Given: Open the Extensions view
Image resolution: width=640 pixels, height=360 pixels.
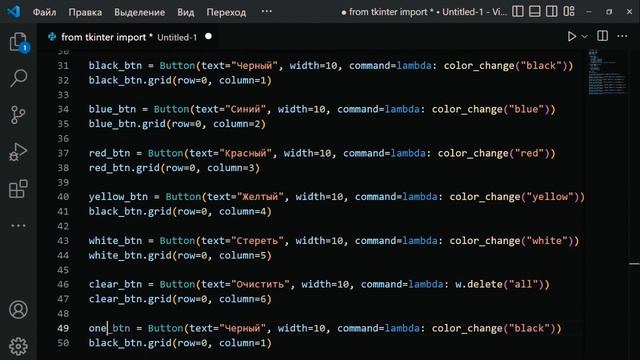Looking at the screenshot, I should point(18,189).
